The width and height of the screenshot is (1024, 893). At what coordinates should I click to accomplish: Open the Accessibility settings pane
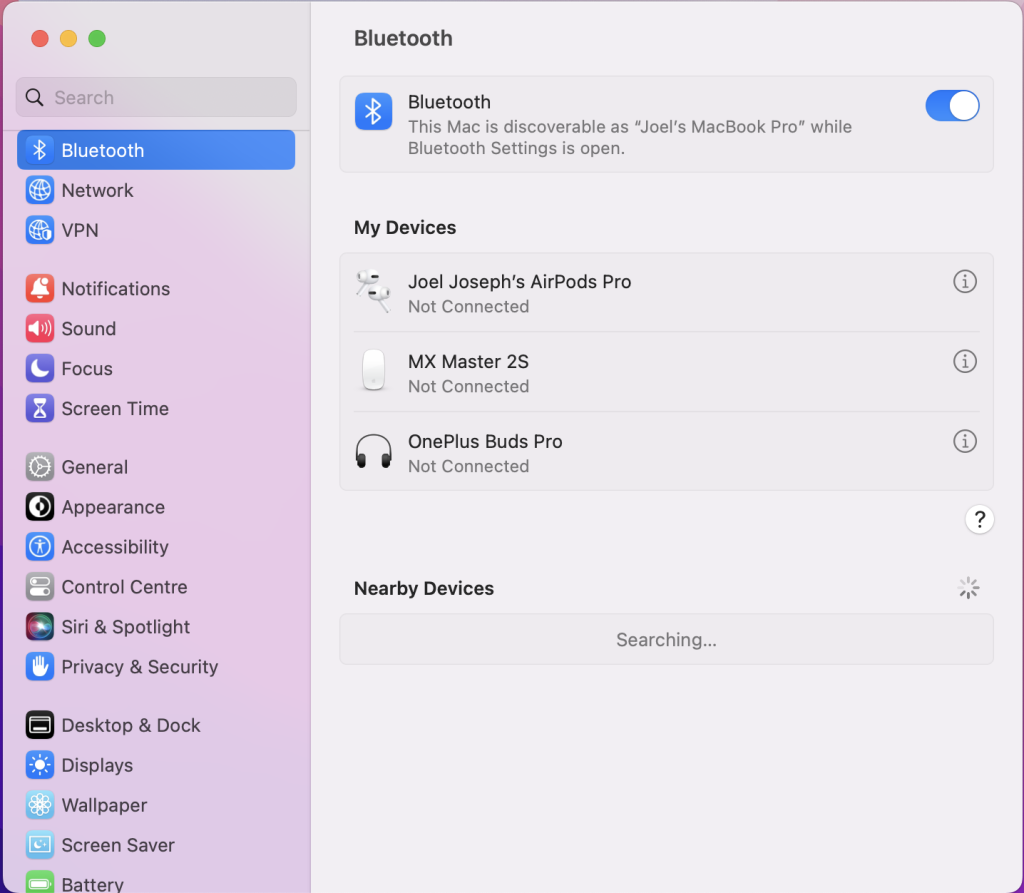[x=156, y=547]
